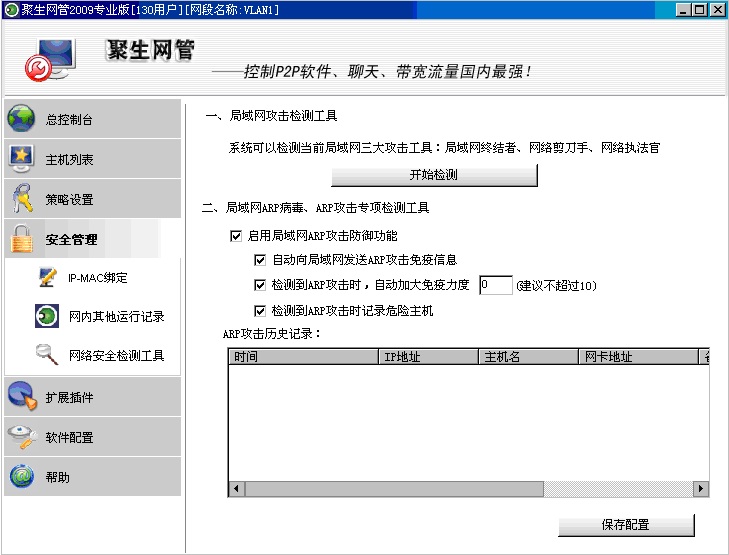
Task: Open the IP-MAC绑定 sub-item
Action: (98, 278)
